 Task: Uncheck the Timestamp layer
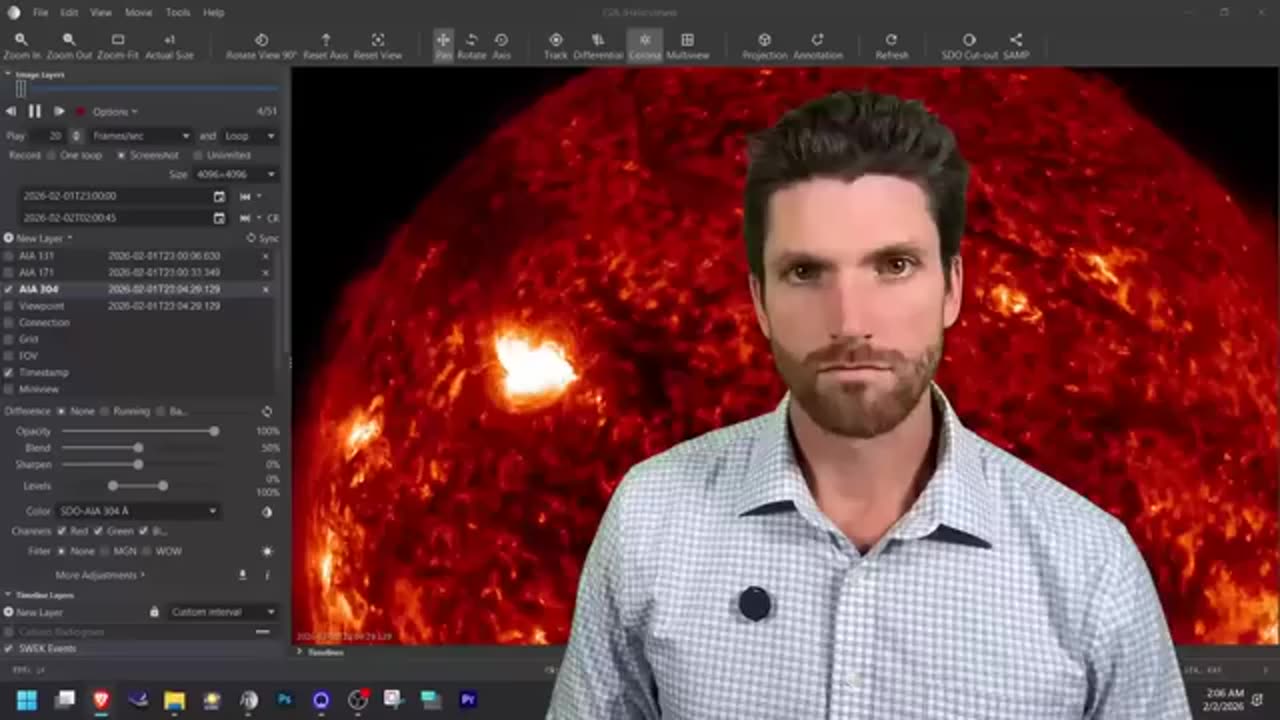pos(9,372)
